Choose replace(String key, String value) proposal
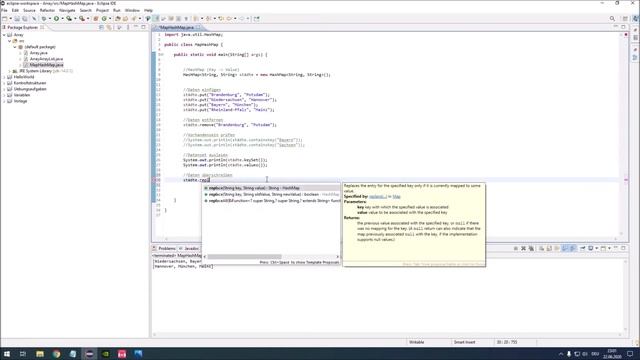 [x=271, y=188]
